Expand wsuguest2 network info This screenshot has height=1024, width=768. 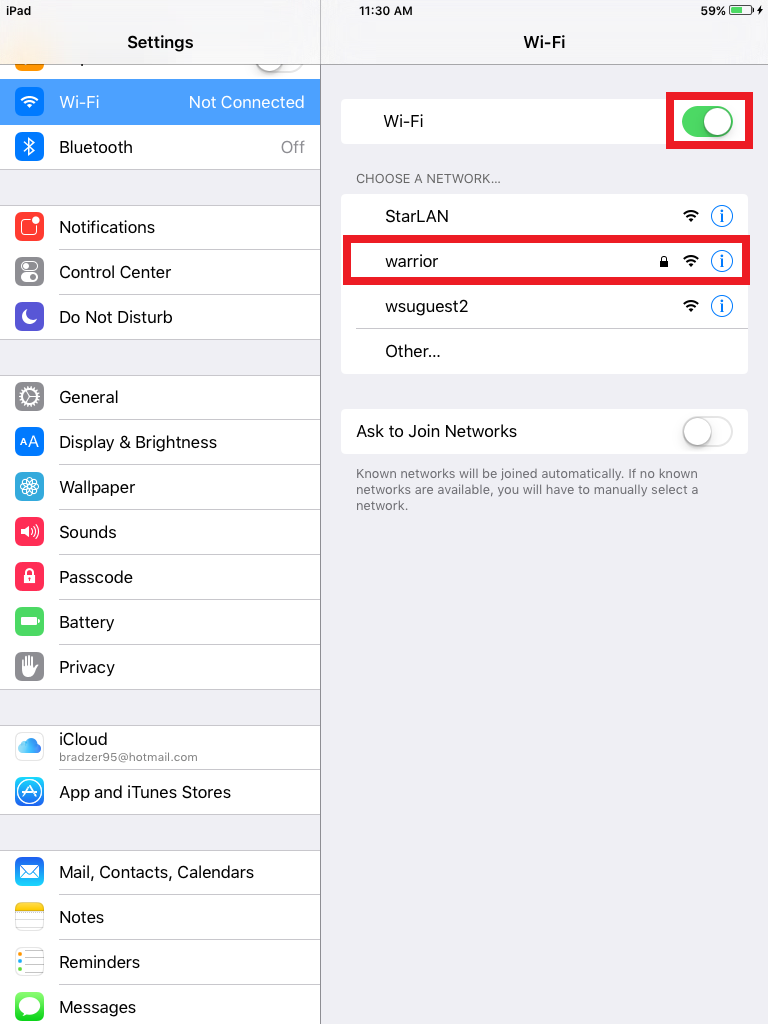click(x=722, y=306)
